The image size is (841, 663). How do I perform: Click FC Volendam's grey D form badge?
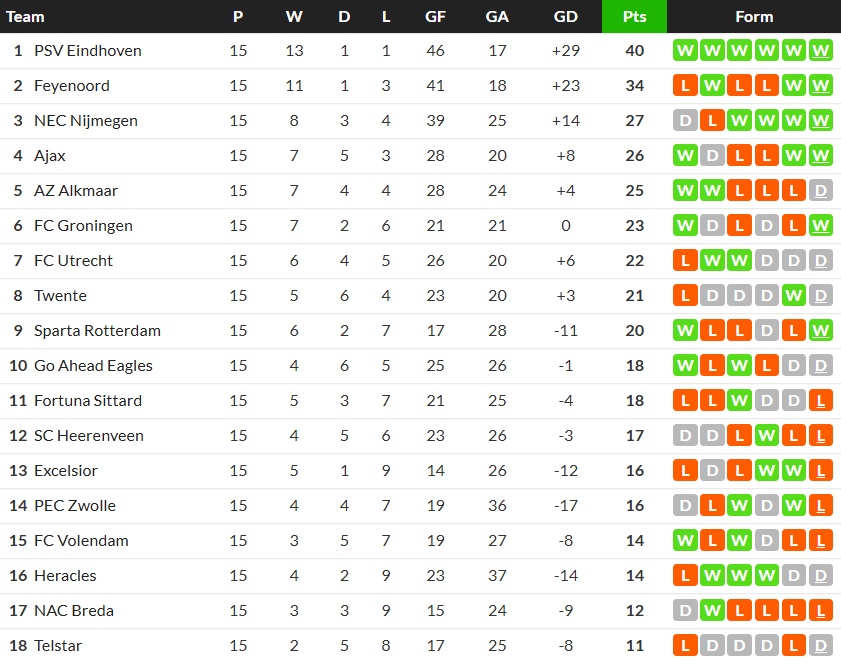(x=766, y=541)
